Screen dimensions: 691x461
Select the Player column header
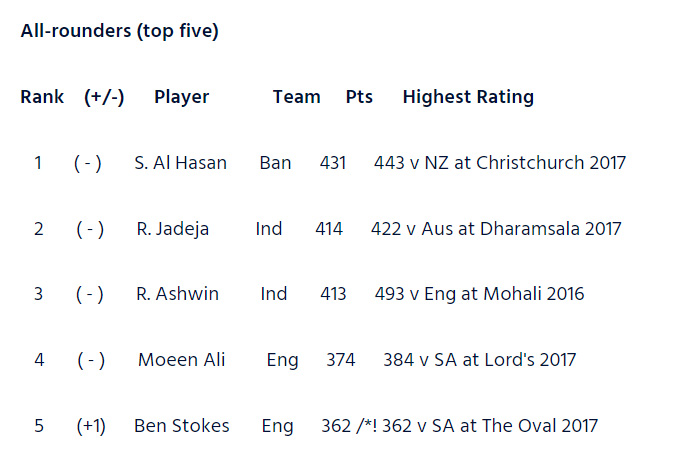(x=182, y=97)
